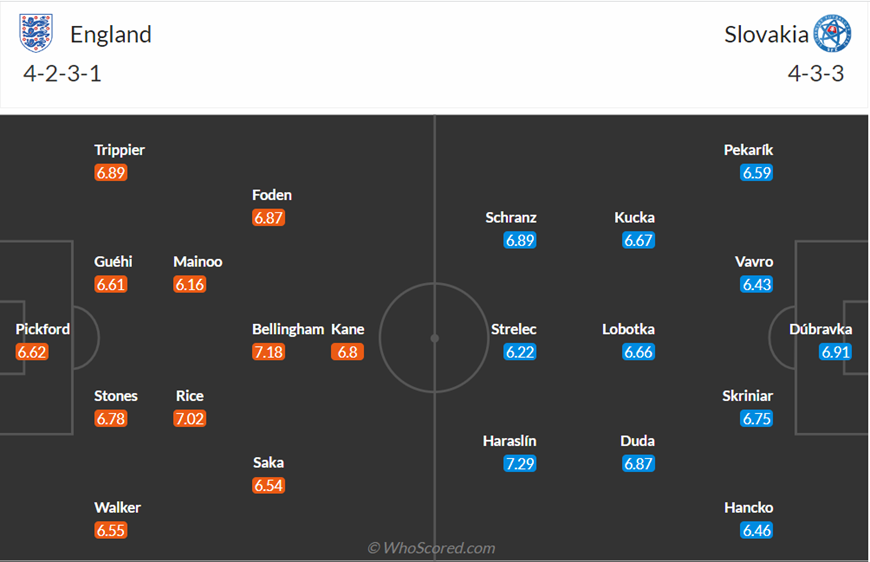
Task: Select Bellingham's 7.18 rating badge
Action: pos(269,352)
